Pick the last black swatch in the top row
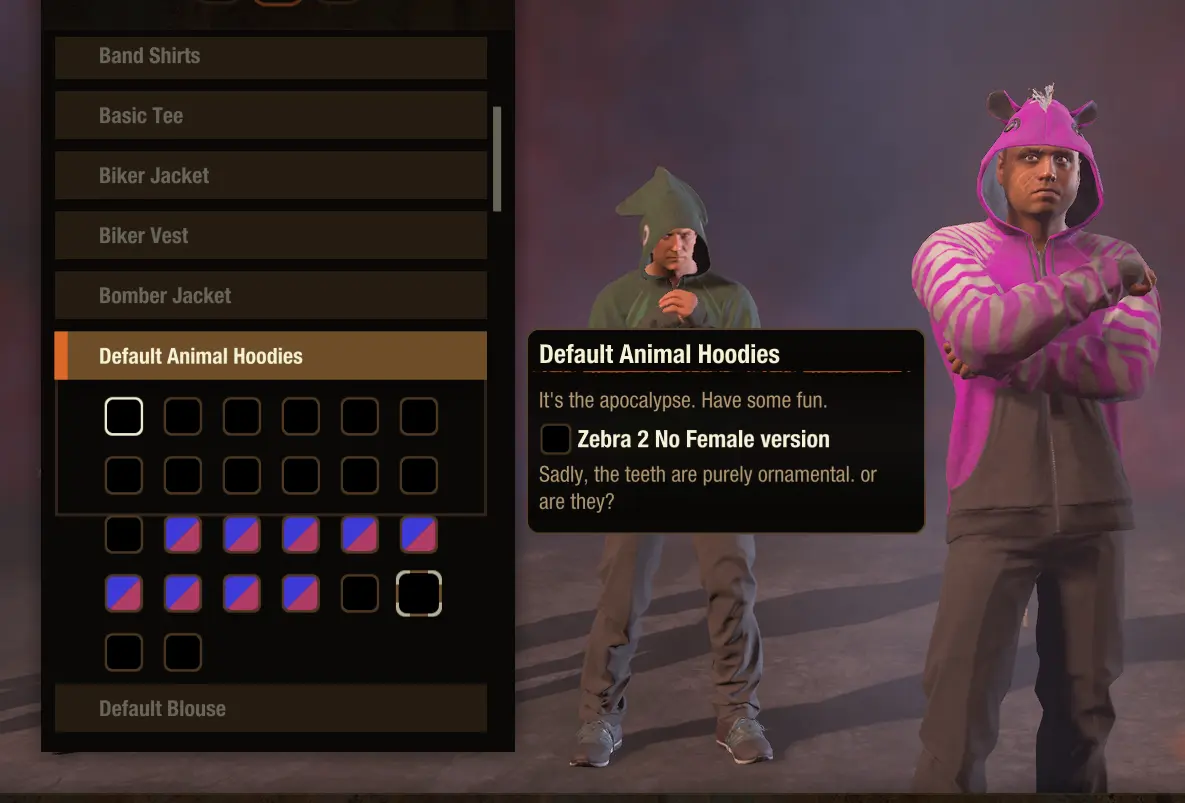The image size is (1185, 803). 419,416
